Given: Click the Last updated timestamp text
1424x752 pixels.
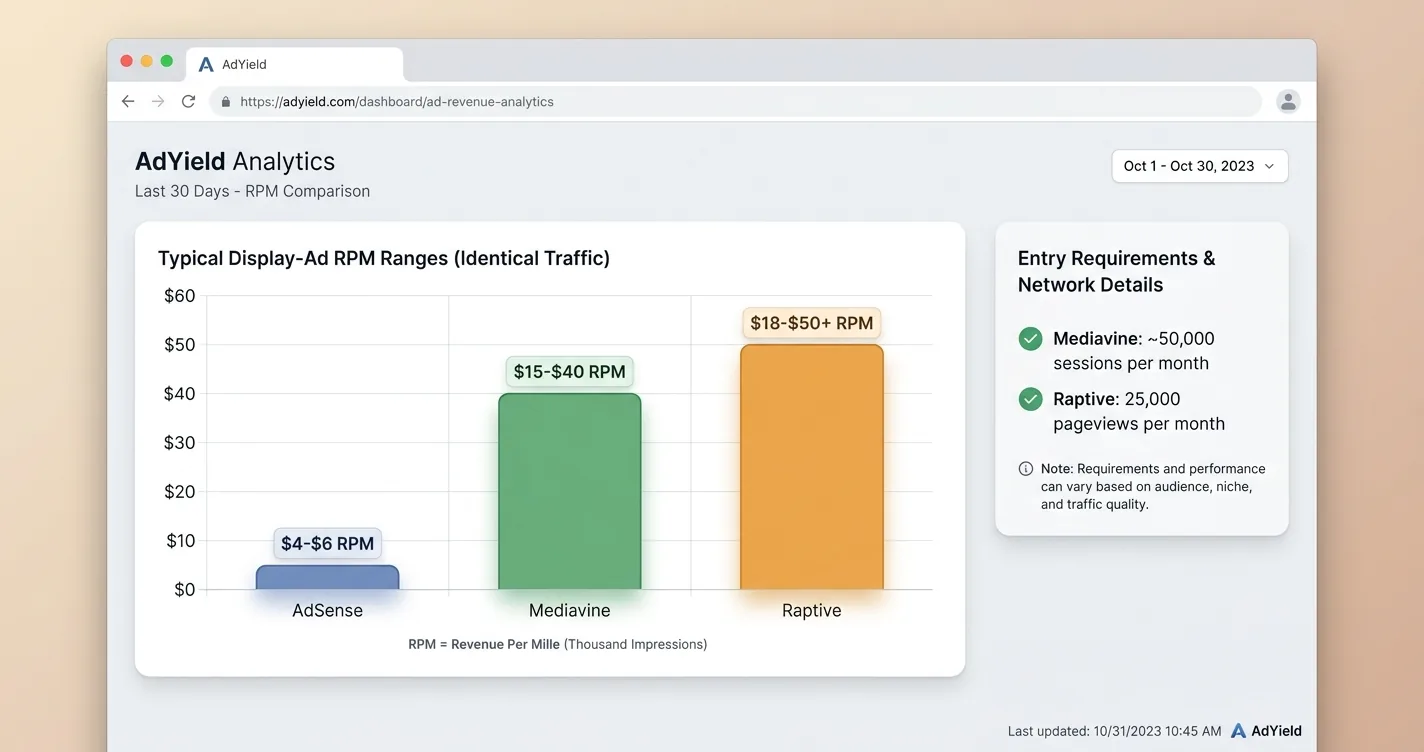Looking at the screenshot, I should 1114,731.
